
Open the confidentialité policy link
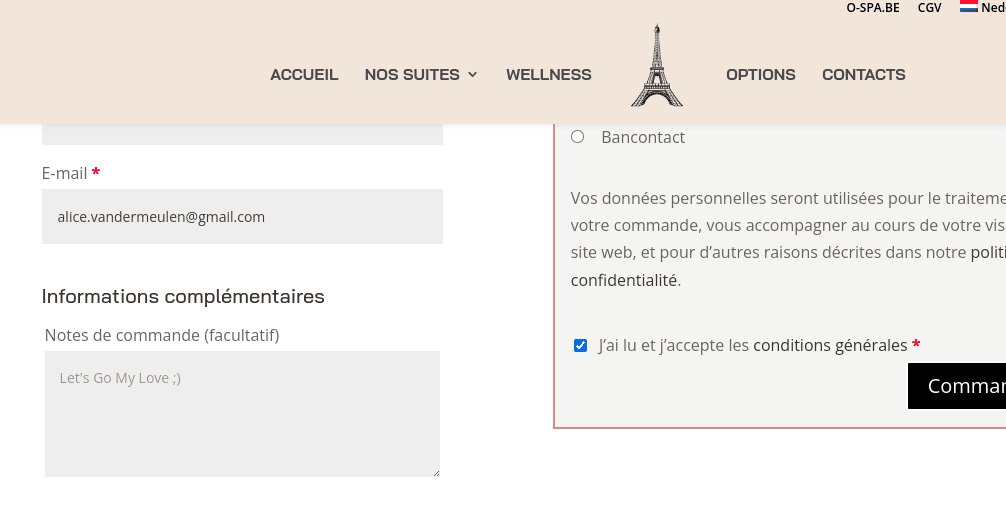click(x=624, y=280)
